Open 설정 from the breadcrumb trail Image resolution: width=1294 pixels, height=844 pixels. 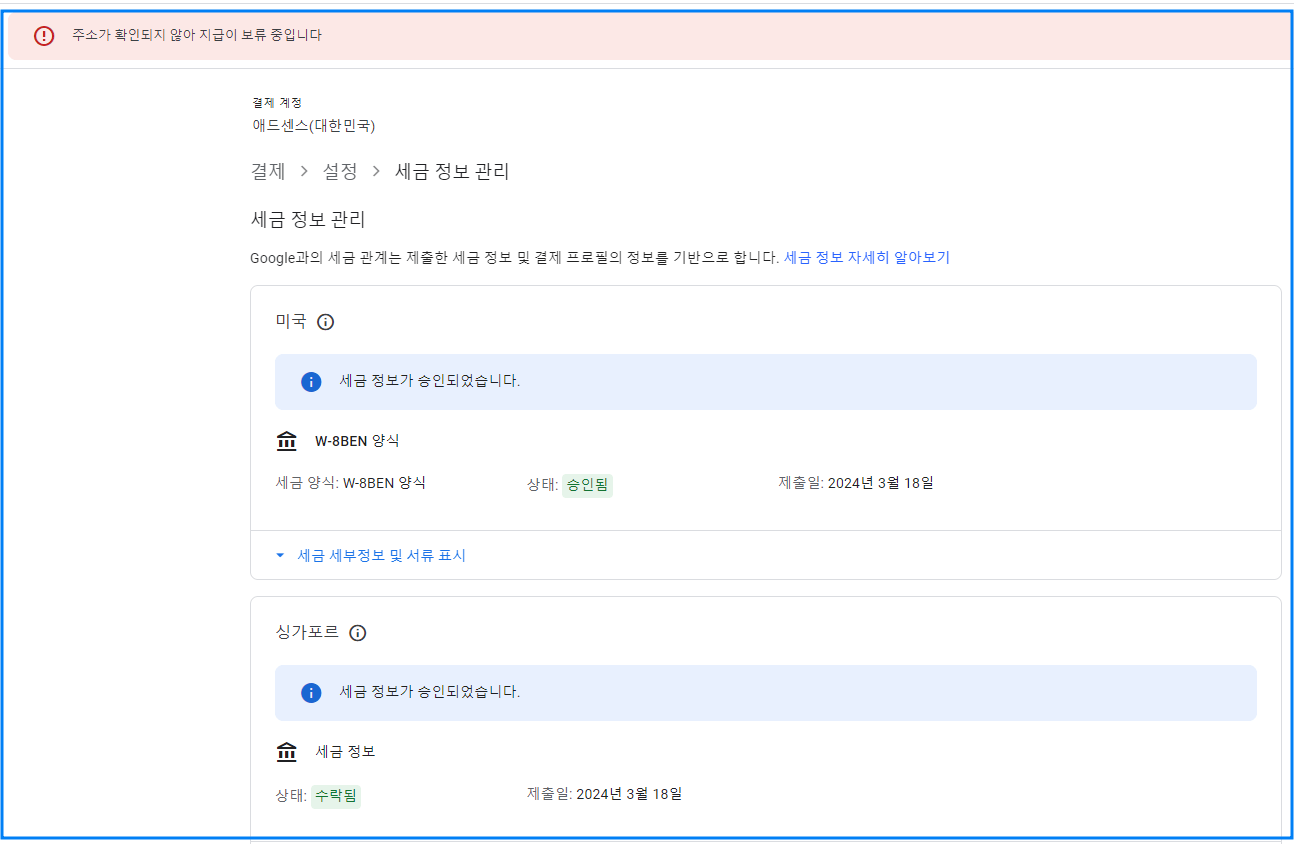pyautogui.click(x=339, y=171)
